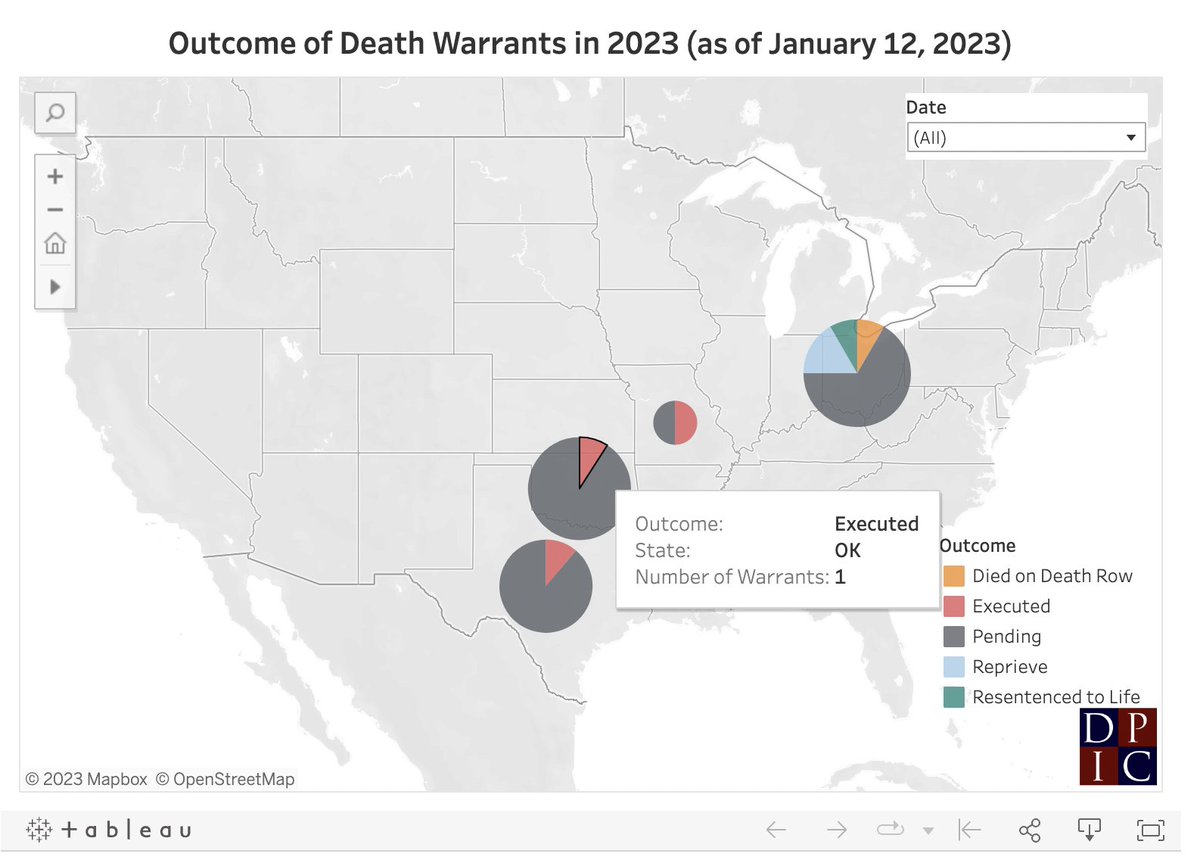The width and height of the screenshot is (1200, 863).
Task: Open the Date filter dropdown
Action: (1132, 137)
